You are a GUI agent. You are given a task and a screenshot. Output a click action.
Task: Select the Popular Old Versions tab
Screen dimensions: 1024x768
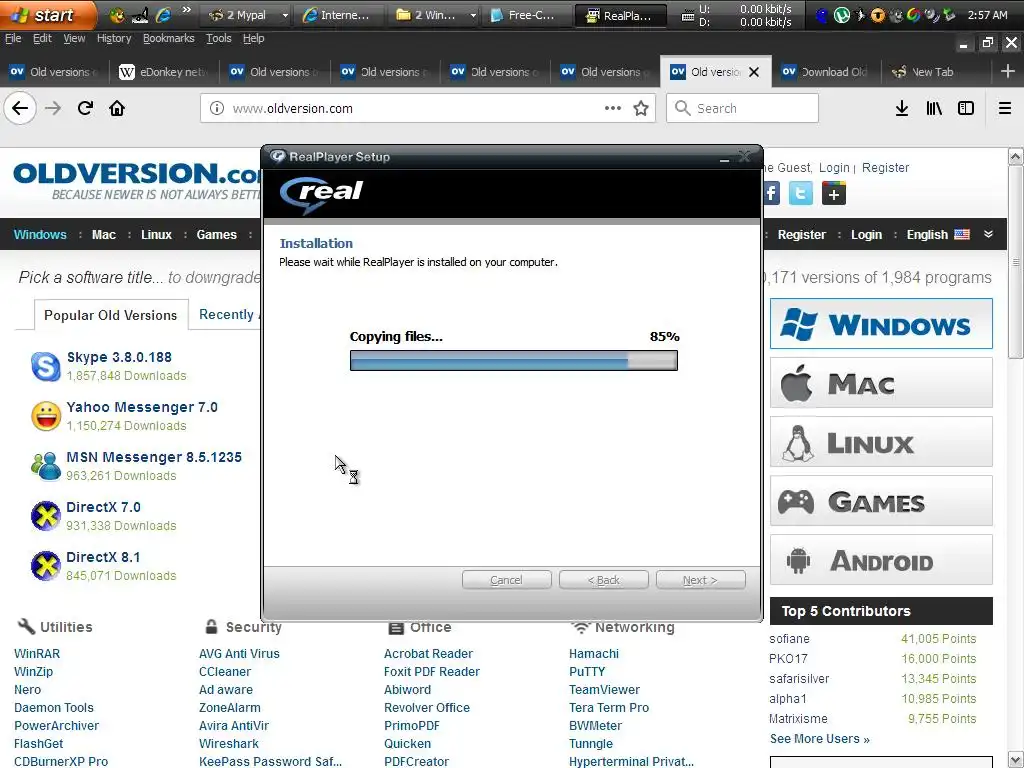110,315
